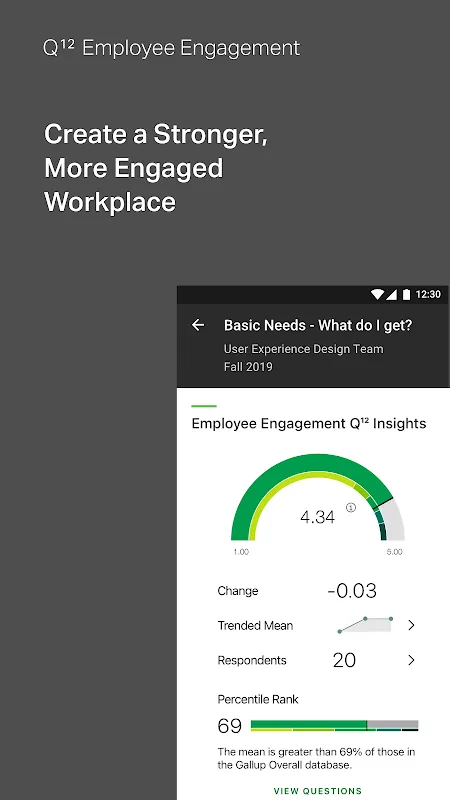Tap the User Experience Design Team subtitle
Screen dimensions: 450x800
point(304,349)
